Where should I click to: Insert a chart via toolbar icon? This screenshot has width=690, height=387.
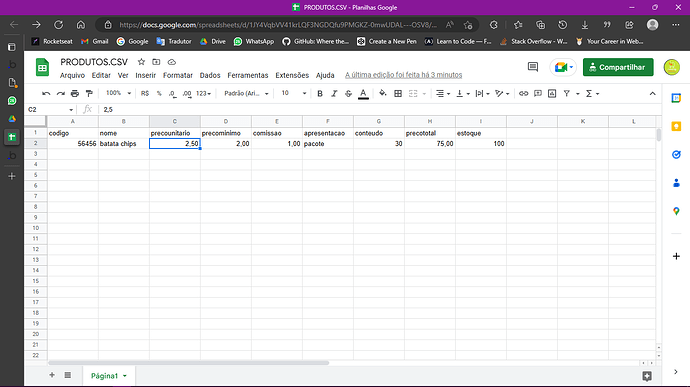552,93
